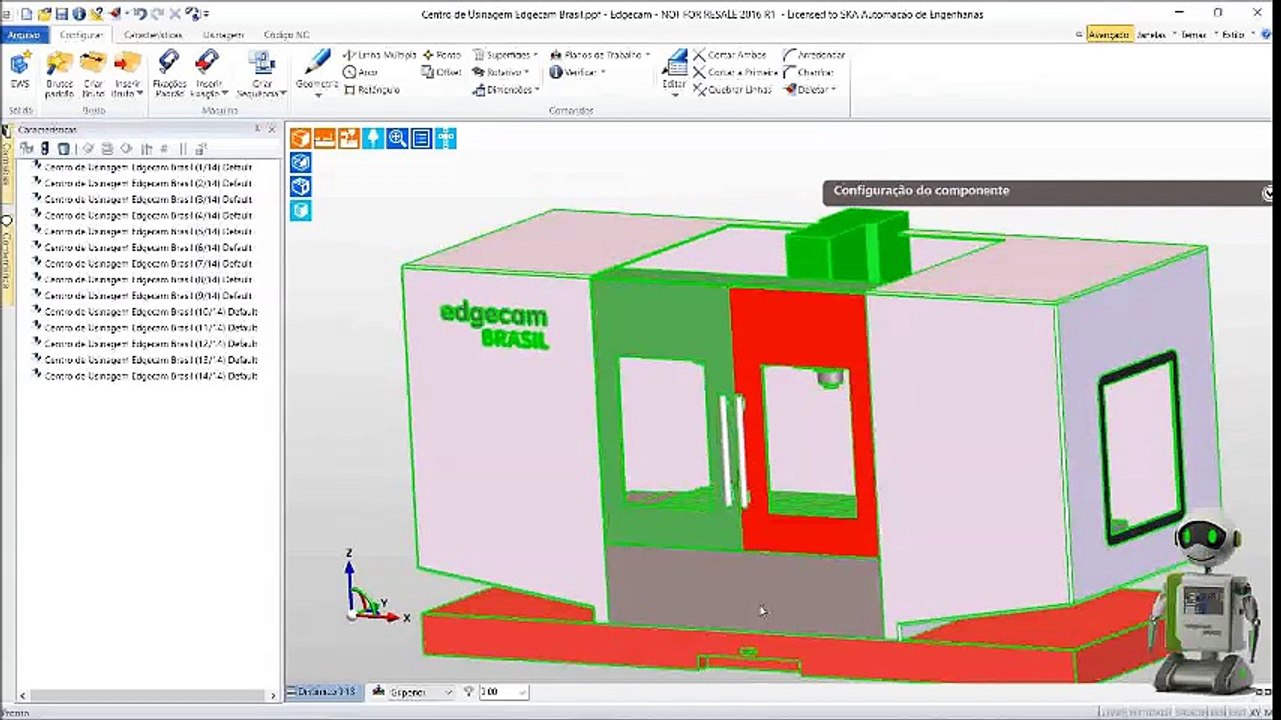Select the Criar Bruto tool
The width and height of the screenshot is (1281, 720).
(x=93, y=74)
